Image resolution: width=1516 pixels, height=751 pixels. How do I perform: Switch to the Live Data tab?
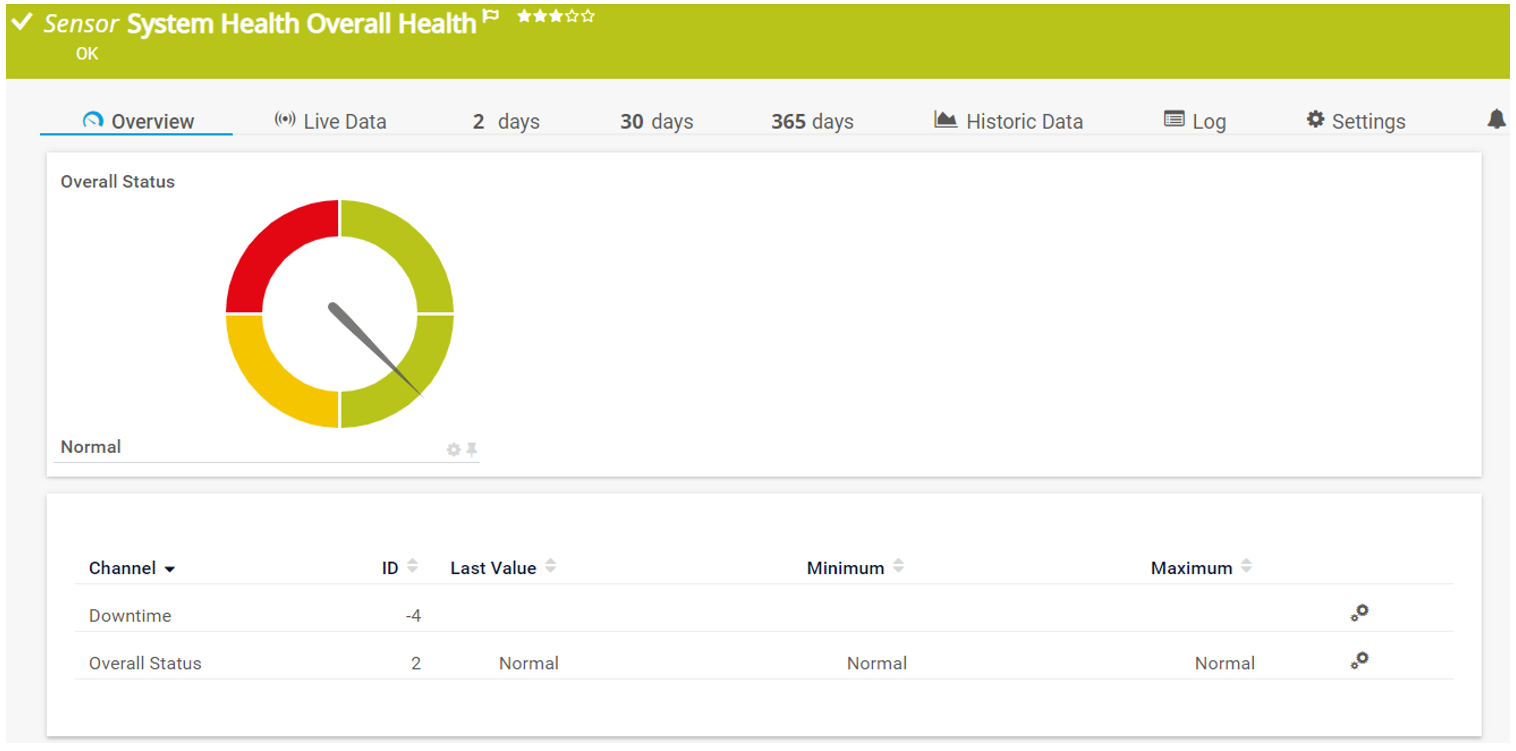(330, 121)
